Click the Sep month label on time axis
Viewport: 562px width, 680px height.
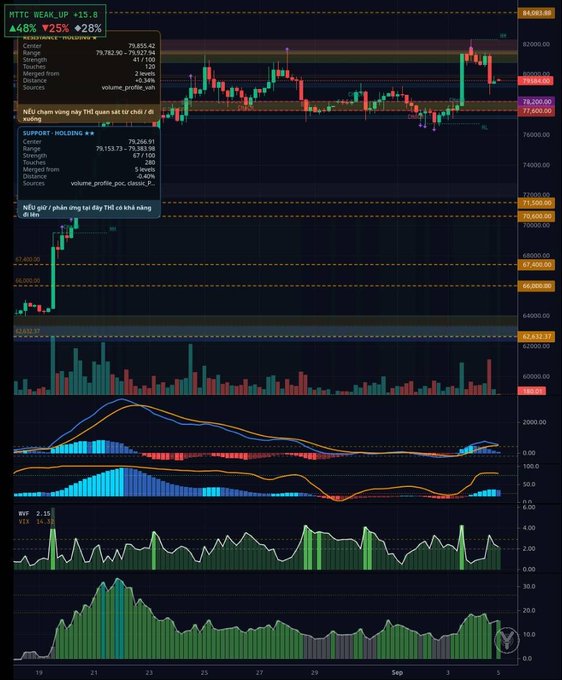397,673
